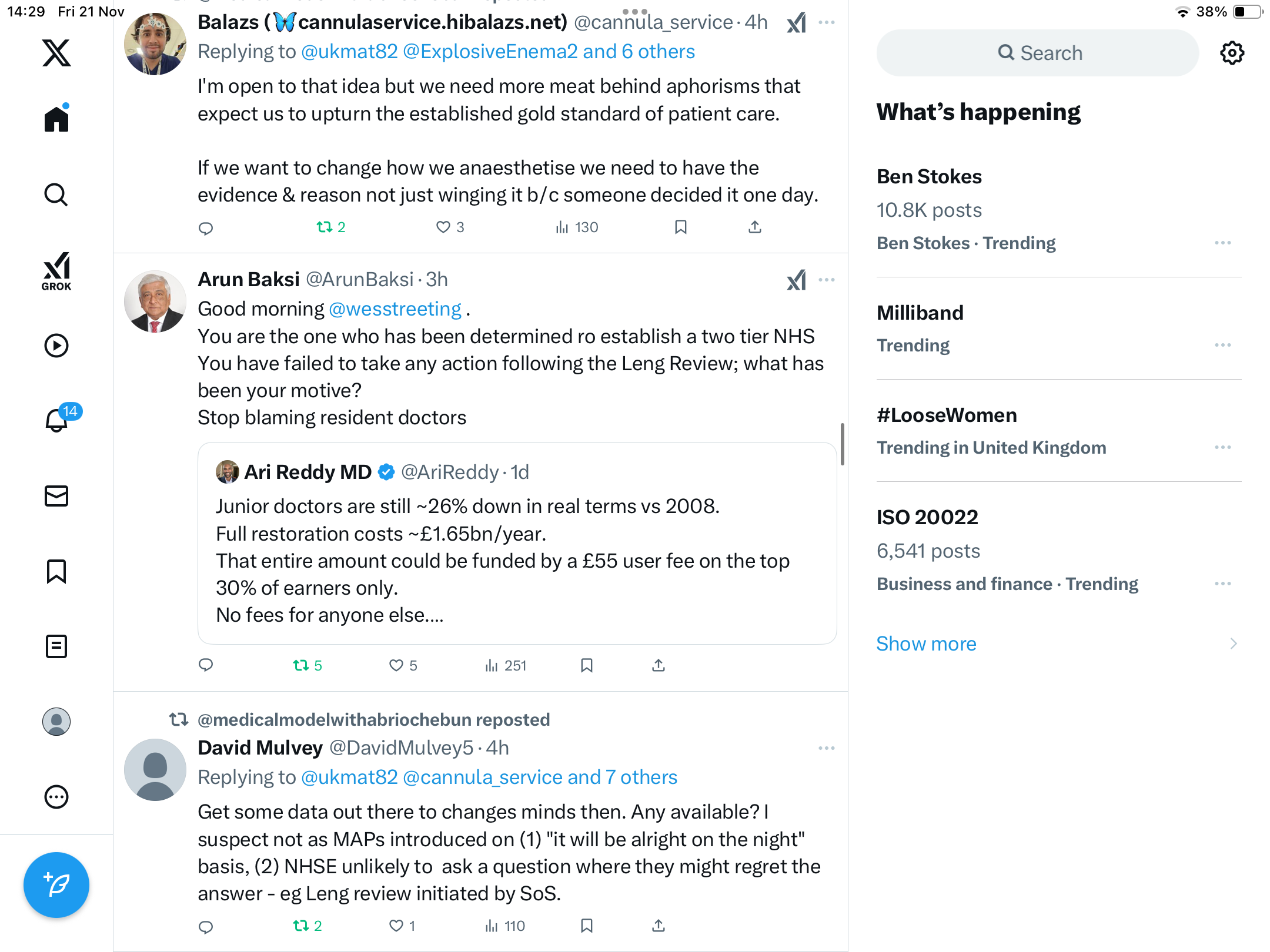Open the Bookmarks sidebar icon
Screen dimensions: 1270x952
point(56,571)
